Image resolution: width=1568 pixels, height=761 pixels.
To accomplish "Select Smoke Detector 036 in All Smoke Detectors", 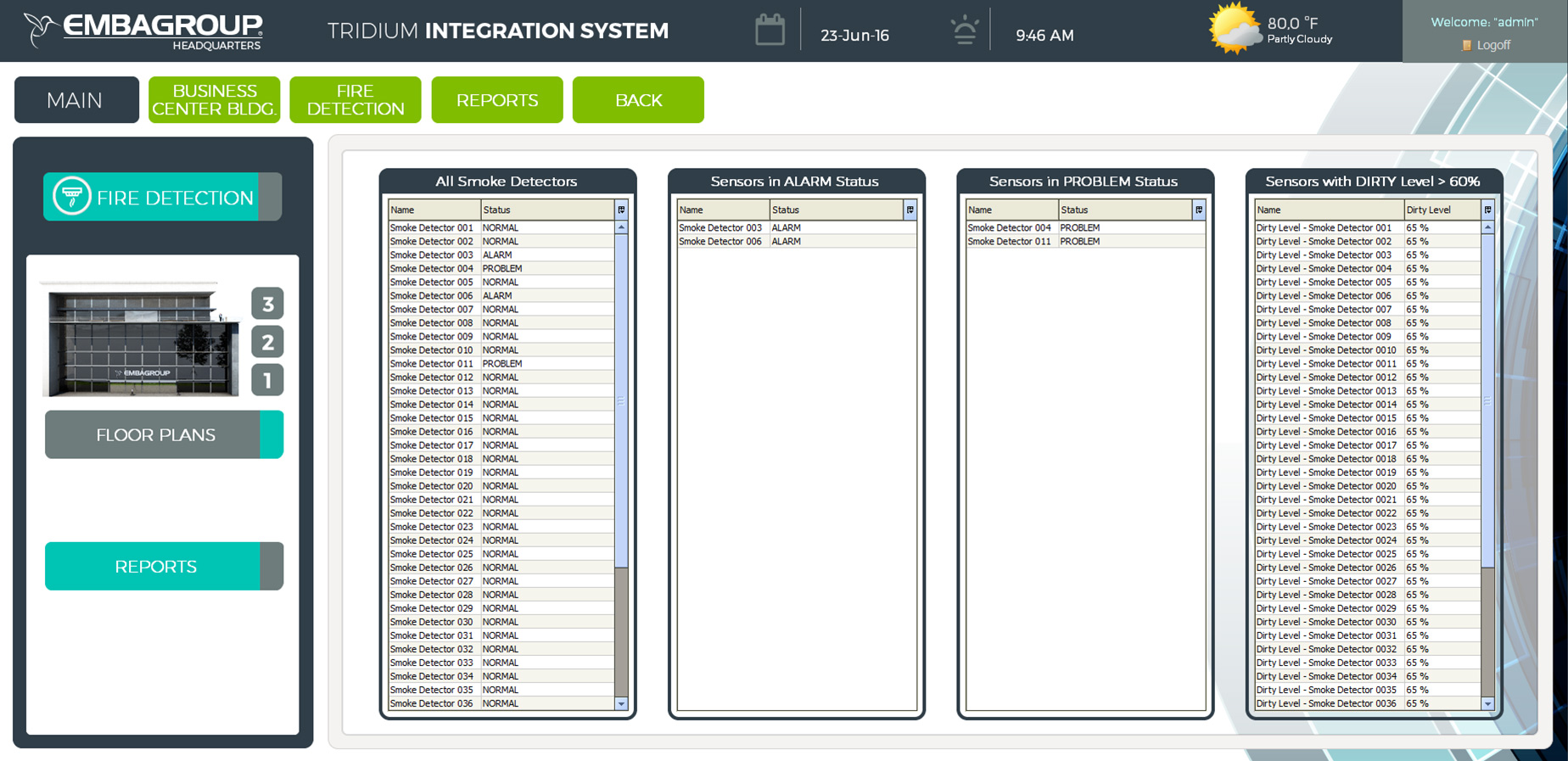I will point(501,703).
